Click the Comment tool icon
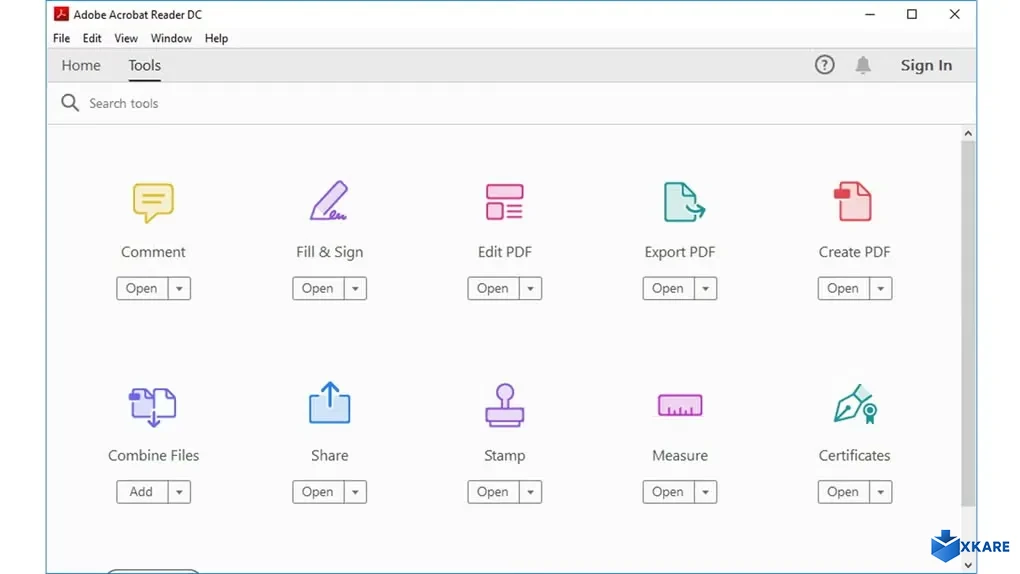1020x574 pixels. point(153,202)
